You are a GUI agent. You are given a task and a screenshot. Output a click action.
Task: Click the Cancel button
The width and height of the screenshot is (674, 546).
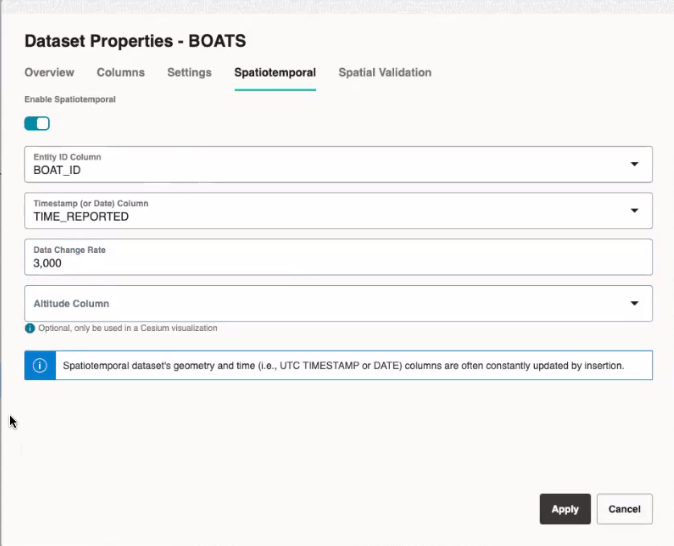[x=625, y=509]
